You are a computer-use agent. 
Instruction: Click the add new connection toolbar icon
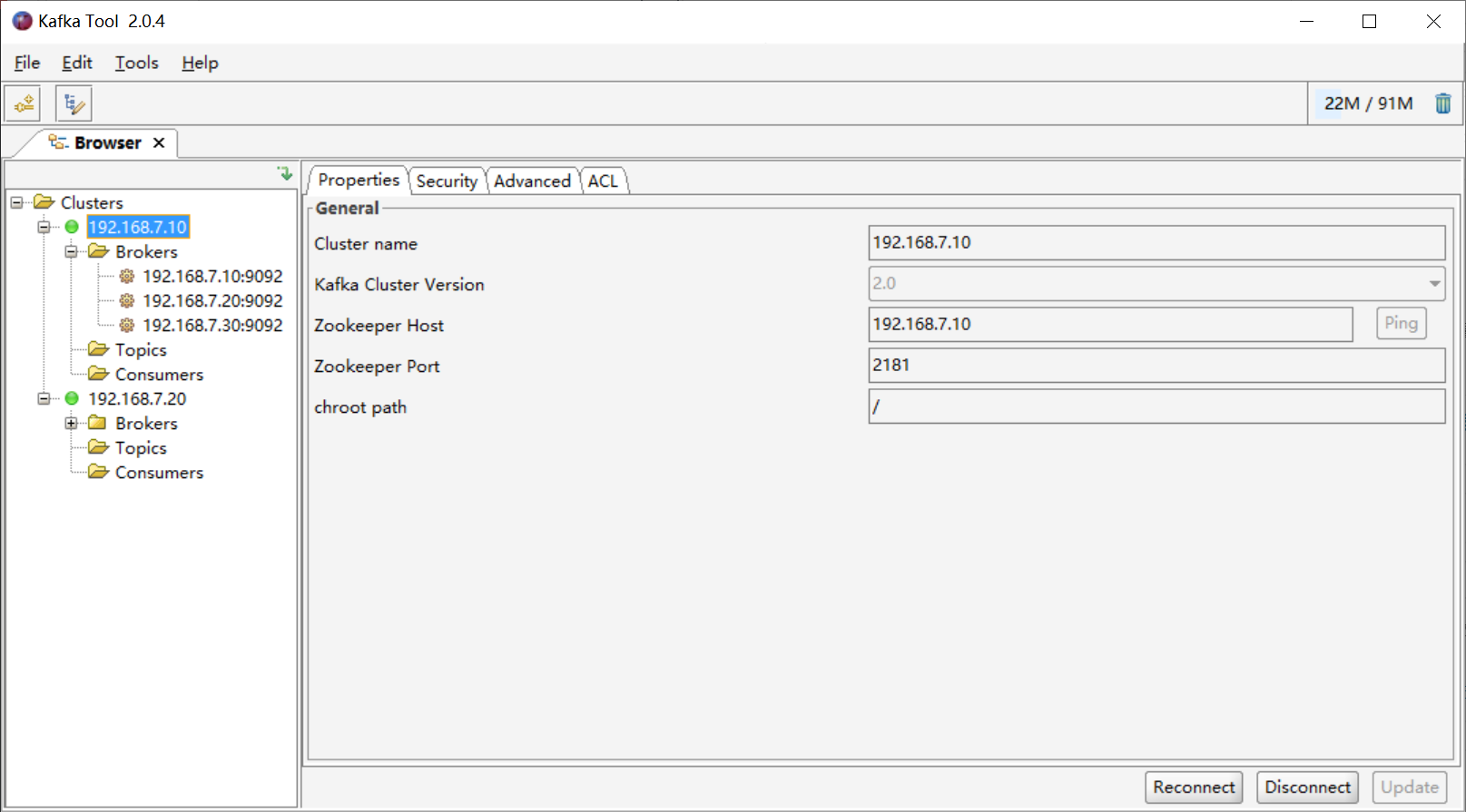25,103
